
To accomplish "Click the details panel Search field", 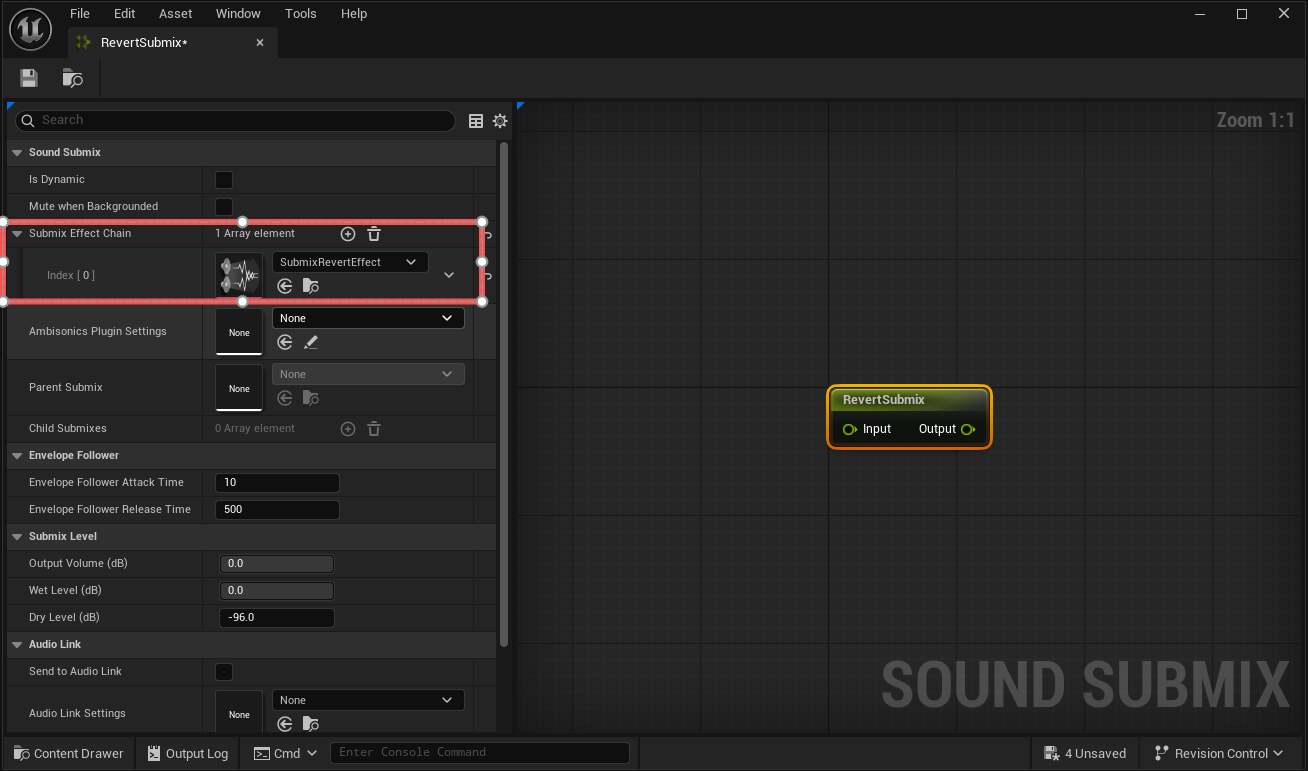I will (233, 120).
